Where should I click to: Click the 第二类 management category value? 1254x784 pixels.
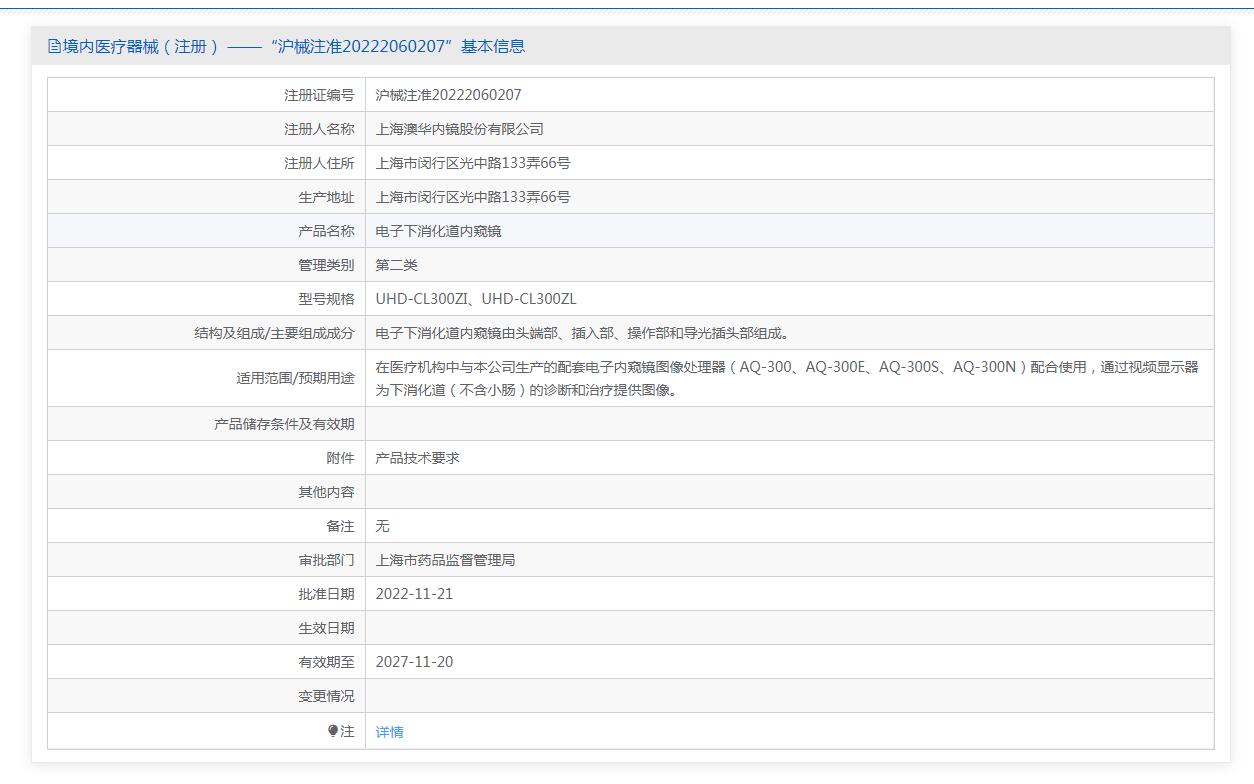(396, 265)
